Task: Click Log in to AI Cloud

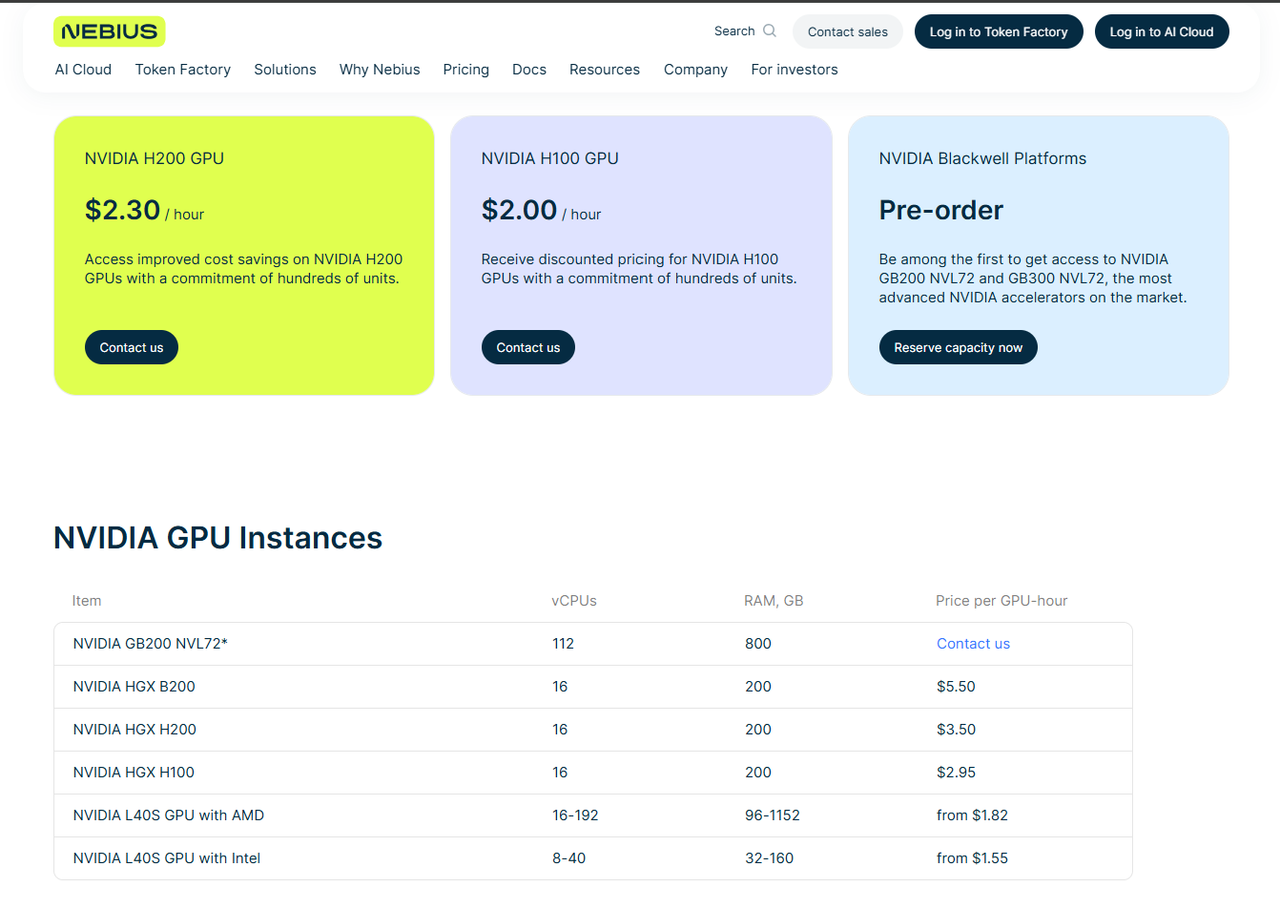Action: point(1162,32)
